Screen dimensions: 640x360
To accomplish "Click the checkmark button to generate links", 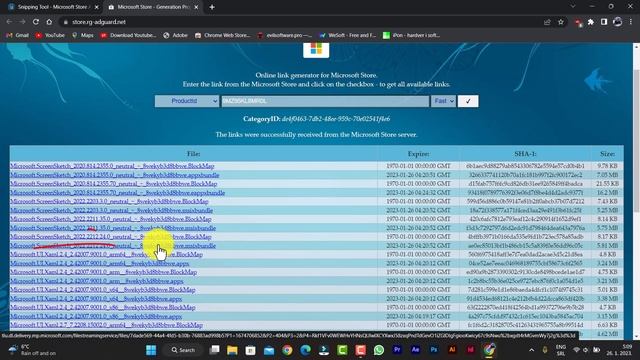I will coord(468,101).
